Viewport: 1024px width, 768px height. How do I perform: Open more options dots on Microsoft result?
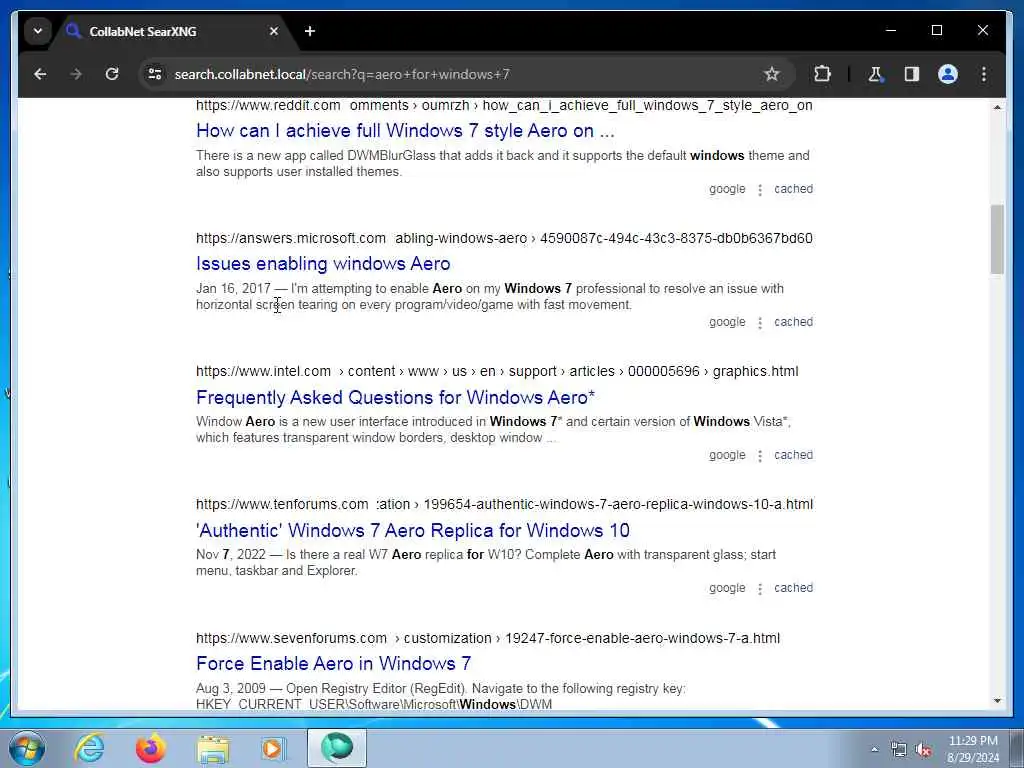click(x=760, y=323)
